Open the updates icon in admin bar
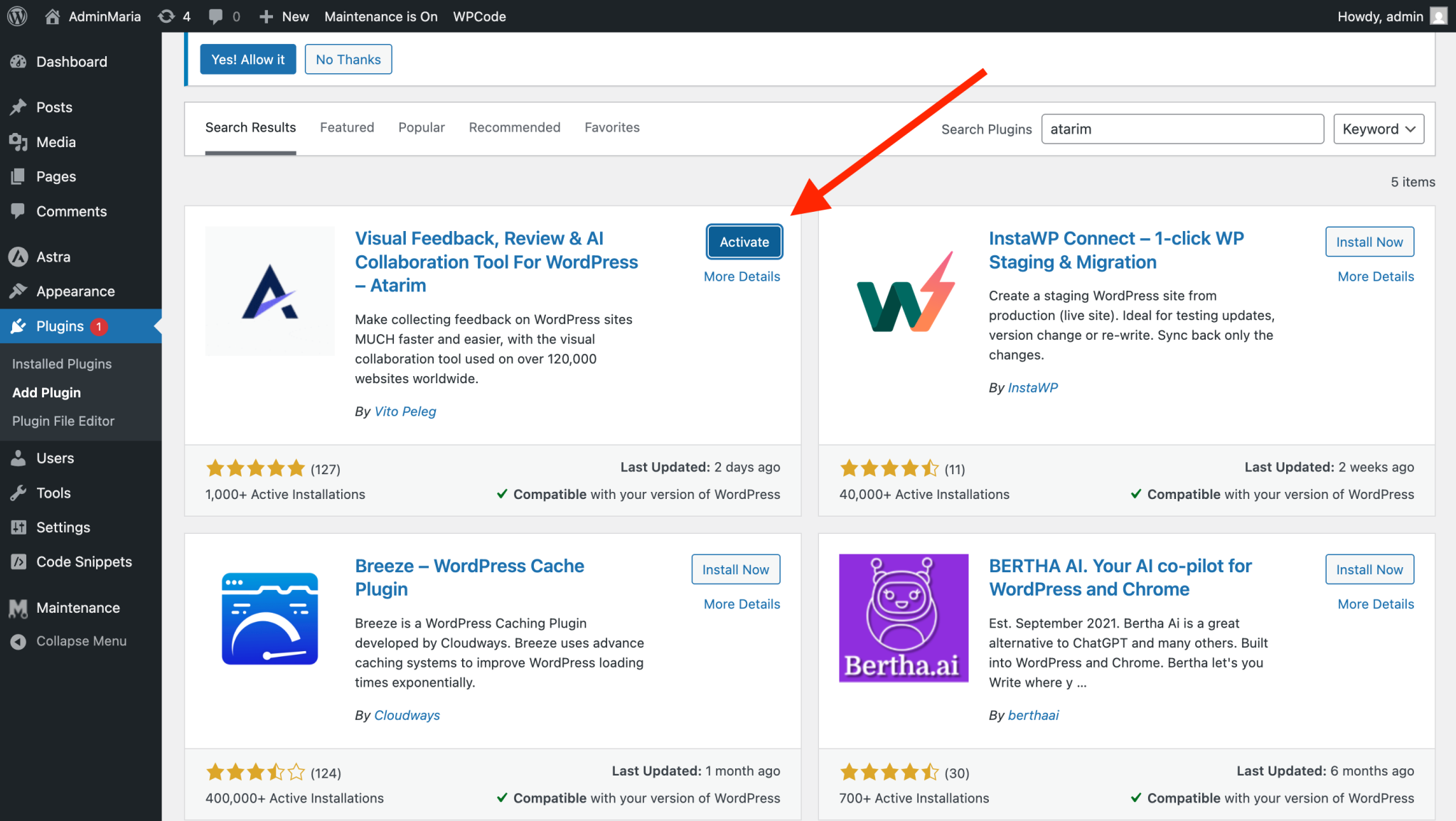This screenshot has height=821, width=1456. point(166,16)
